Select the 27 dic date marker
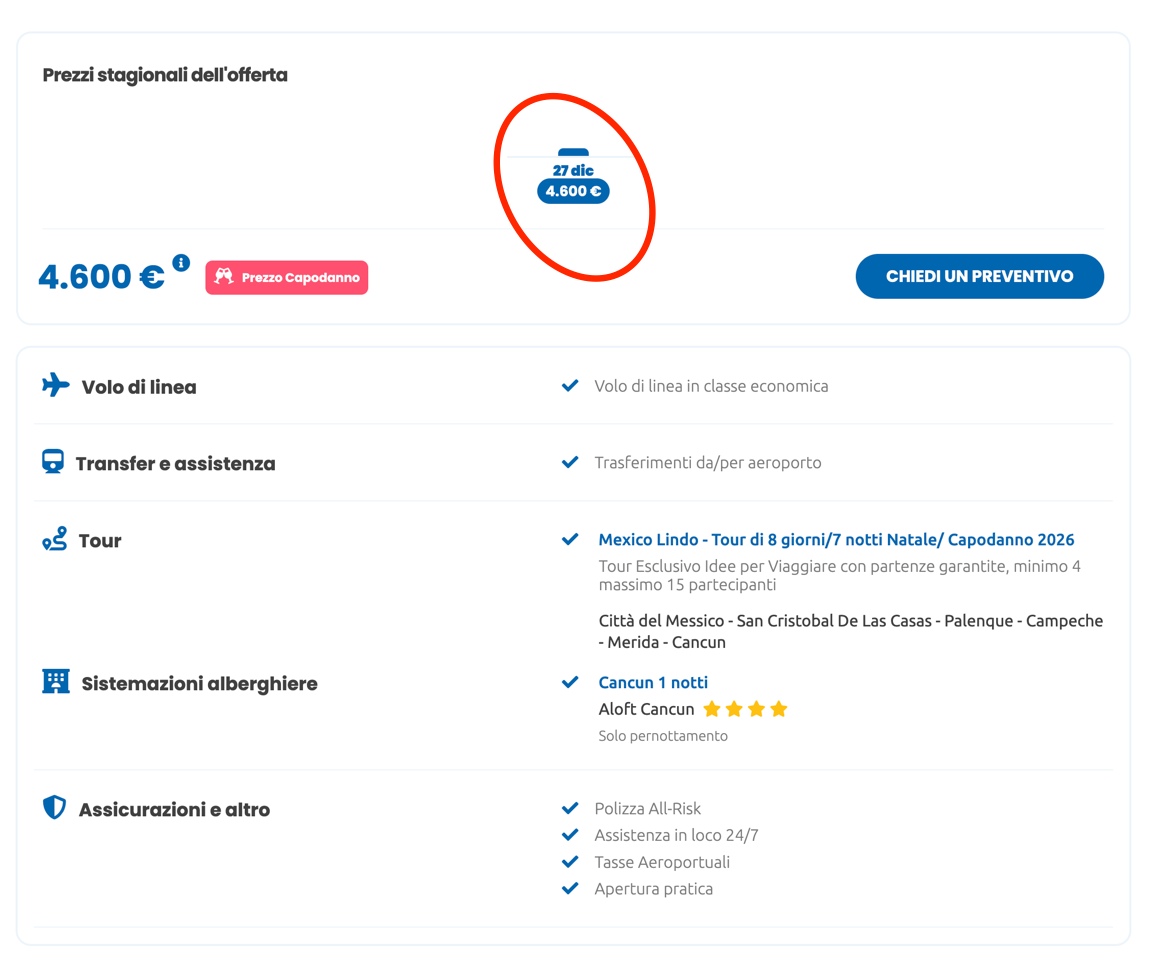The width and height of the screenshot is (1150, 960). point(573,170)
